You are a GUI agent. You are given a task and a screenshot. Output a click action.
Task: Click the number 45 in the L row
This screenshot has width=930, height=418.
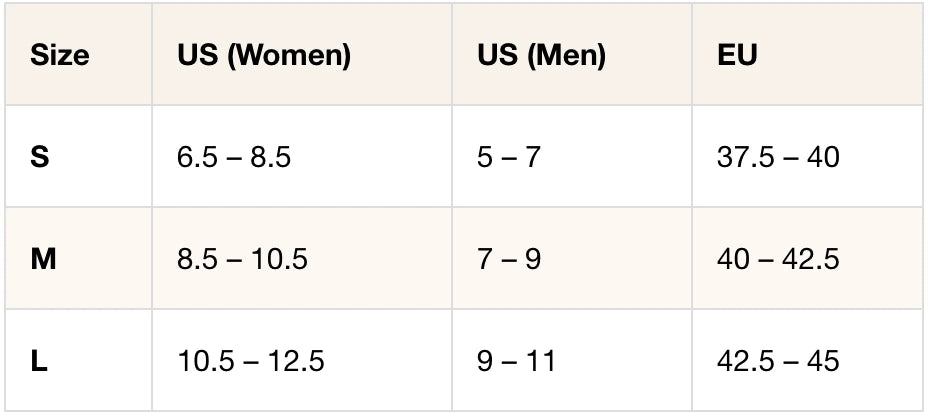pyautogui.click(x=822, y=361)
